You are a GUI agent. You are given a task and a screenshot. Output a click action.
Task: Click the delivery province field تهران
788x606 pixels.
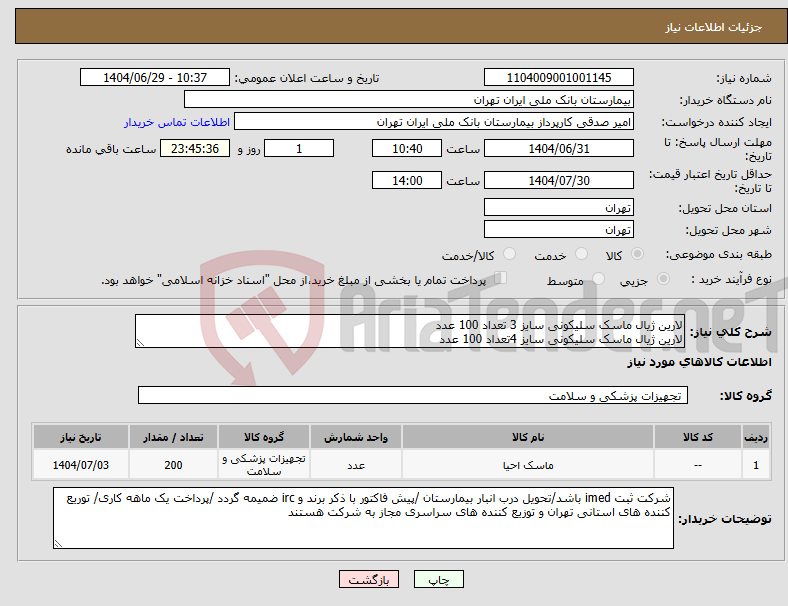558,208
